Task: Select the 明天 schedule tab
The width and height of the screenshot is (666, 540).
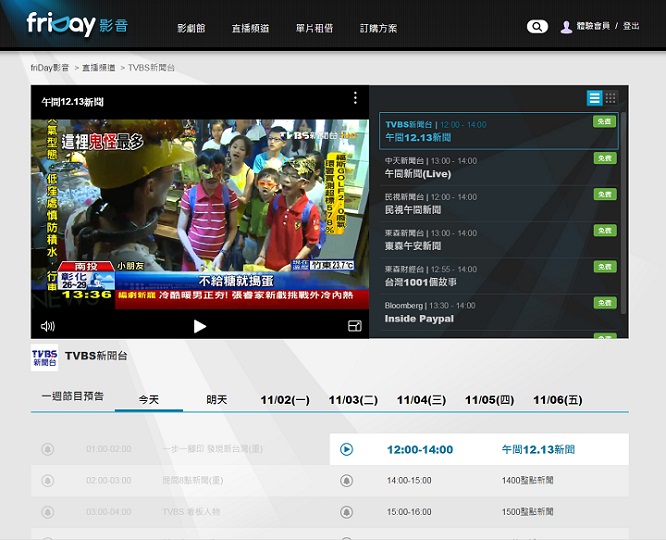Action: tap(217, 400)
